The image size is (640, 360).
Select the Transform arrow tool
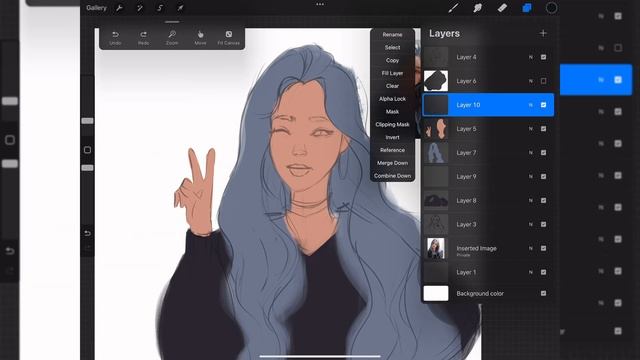tap(180, 8)
